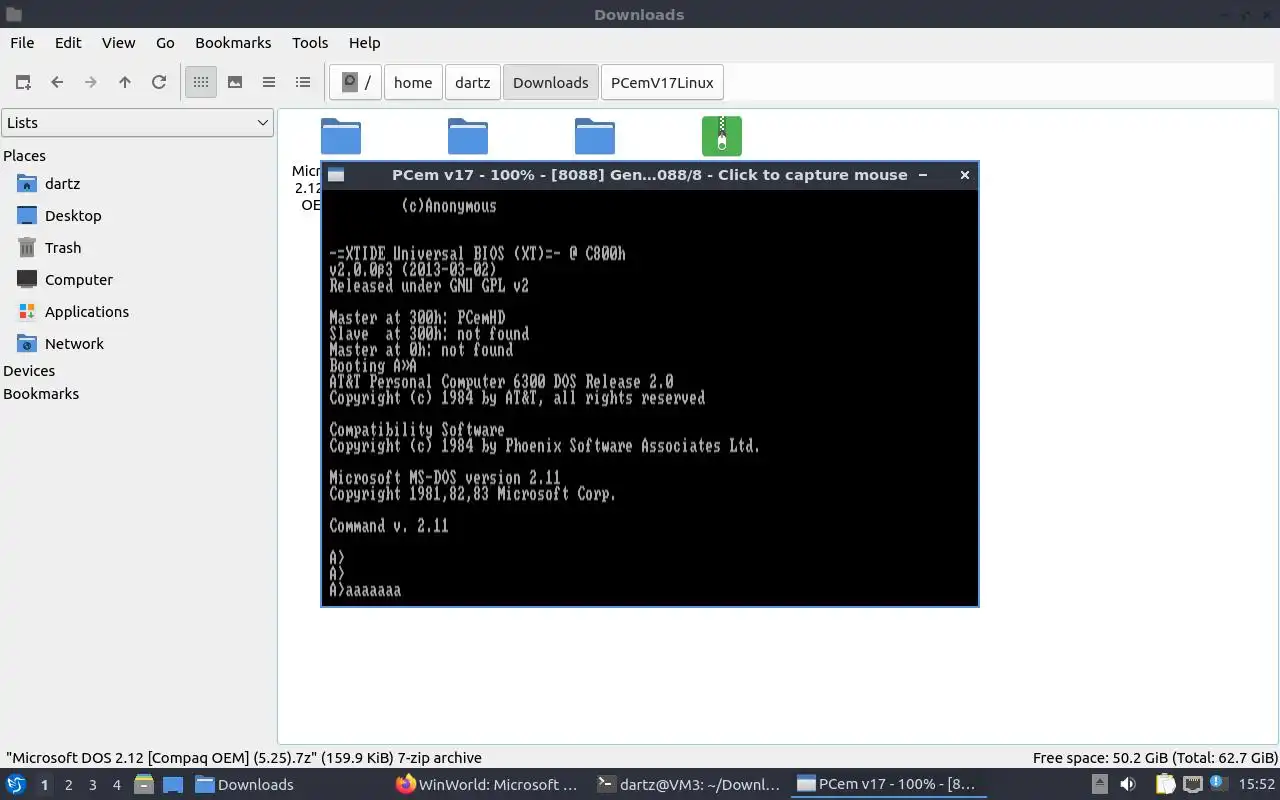Switch to dartz@VM3 terminal taskbar entry

688,785
